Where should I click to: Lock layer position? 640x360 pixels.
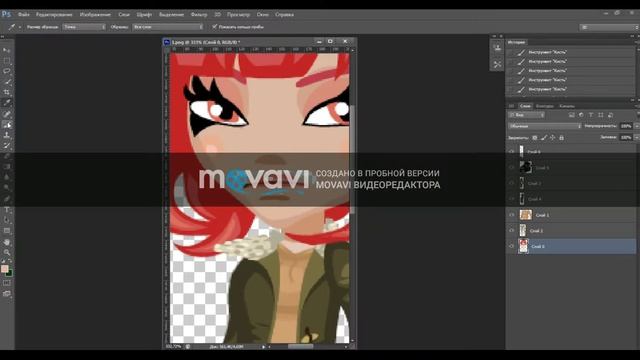click(553, 138)
